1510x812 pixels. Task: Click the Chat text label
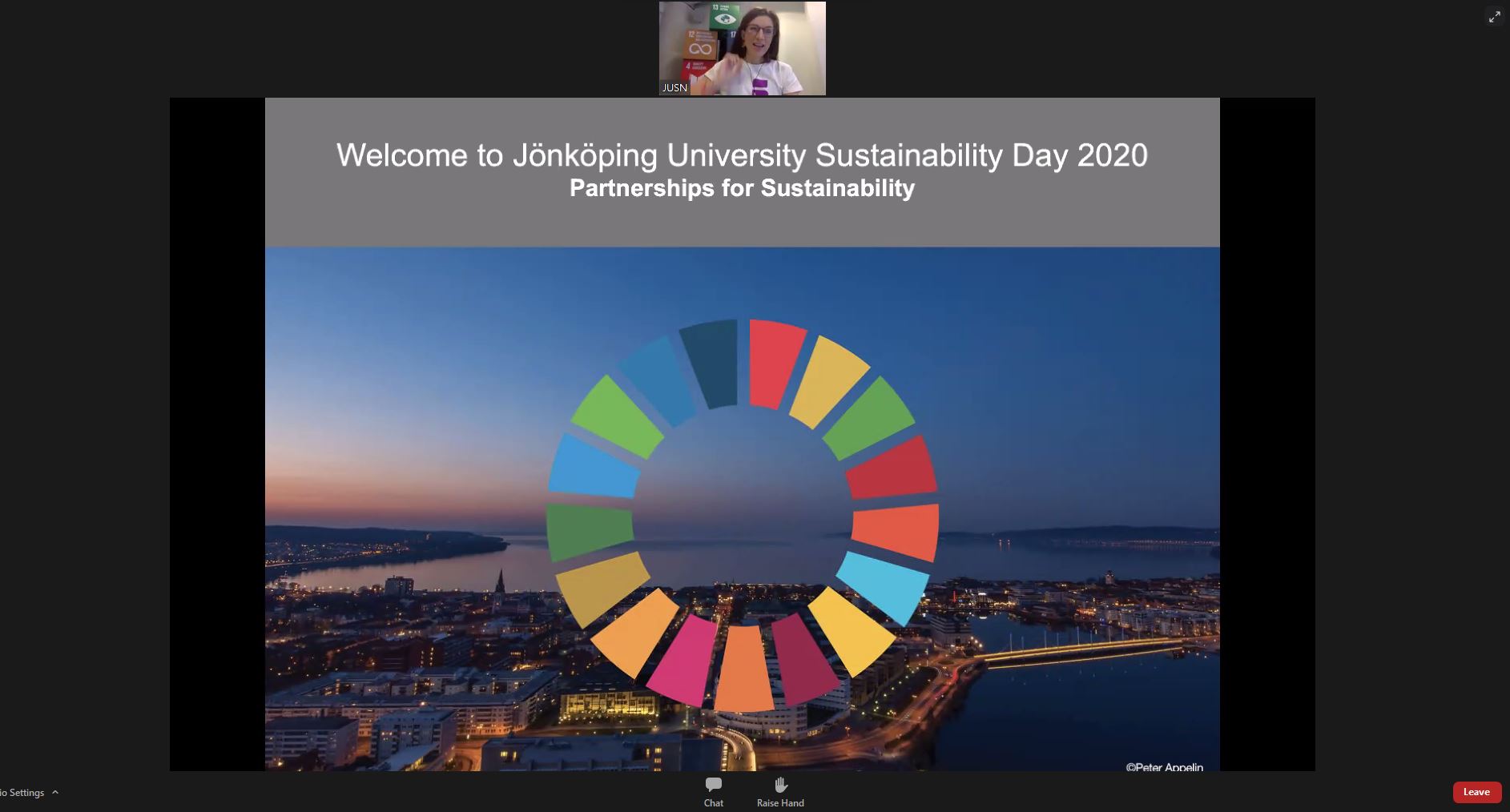713,802
